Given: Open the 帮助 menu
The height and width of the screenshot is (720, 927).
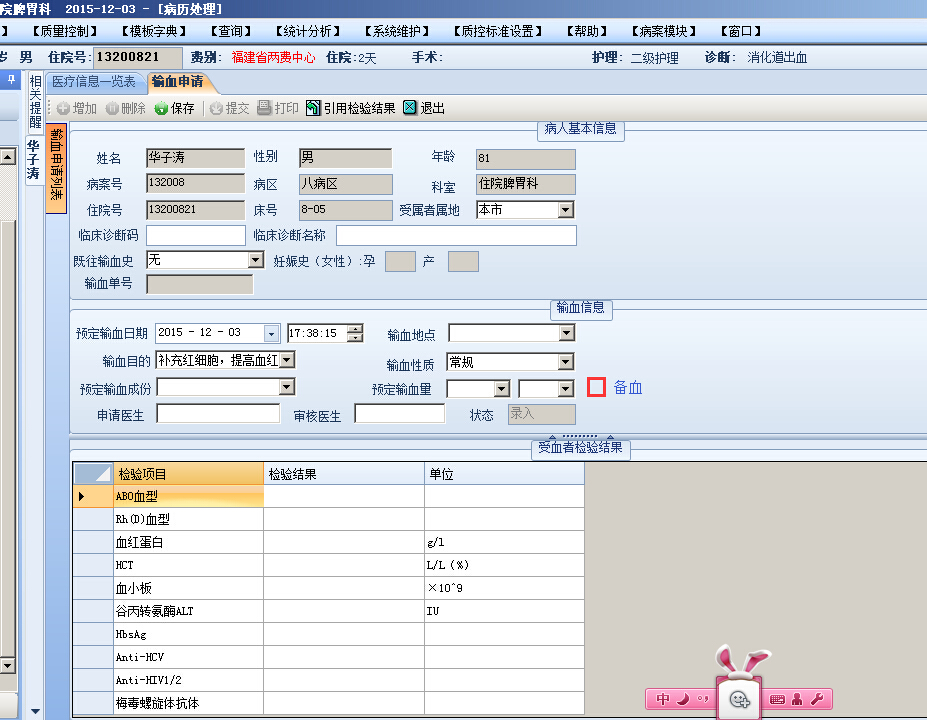Looking at the screenshot, I should click(x=586, y=31).
